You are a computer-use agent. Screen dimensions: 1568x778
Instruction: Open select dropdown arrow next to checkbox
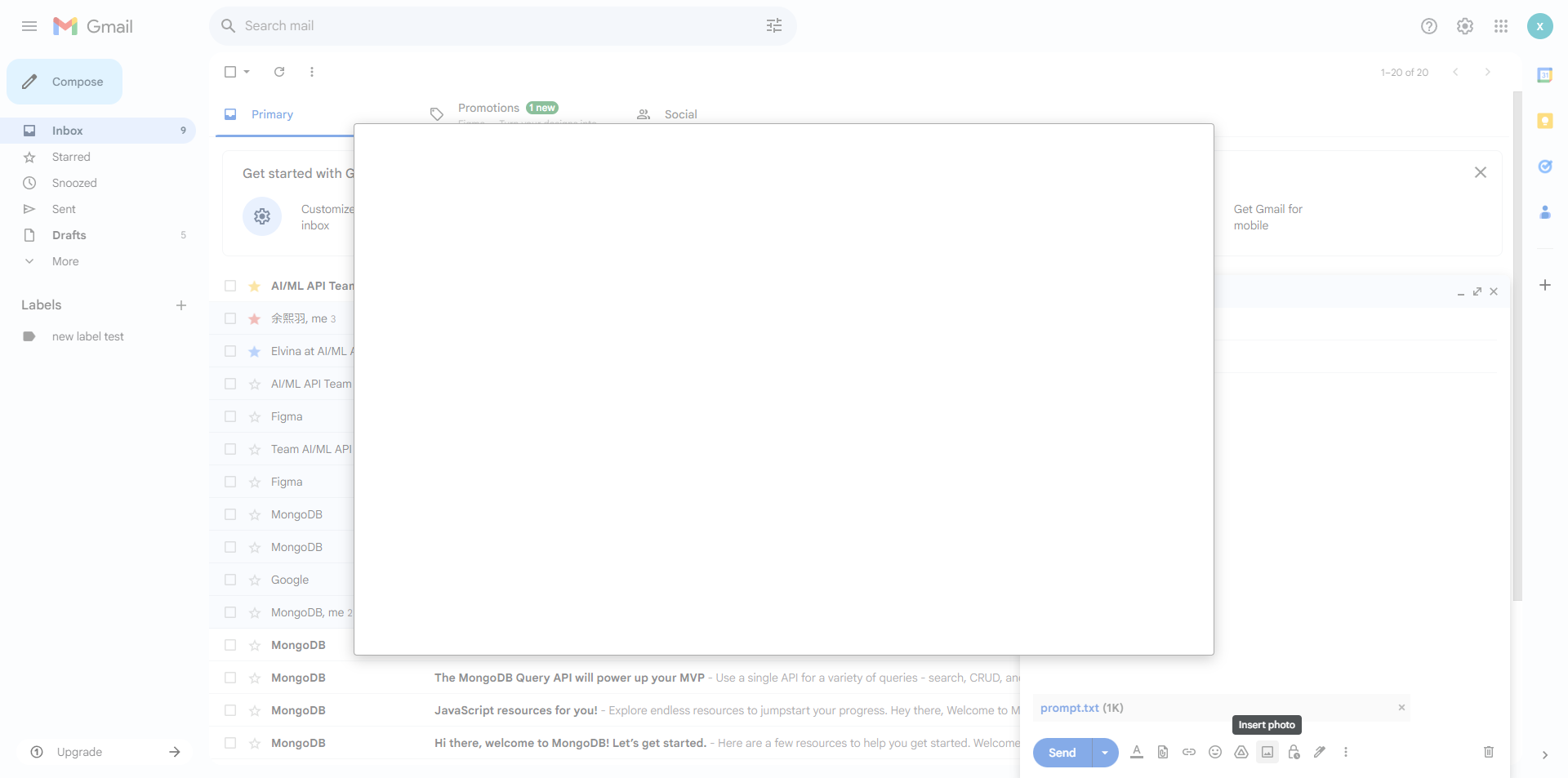[247, 72]
